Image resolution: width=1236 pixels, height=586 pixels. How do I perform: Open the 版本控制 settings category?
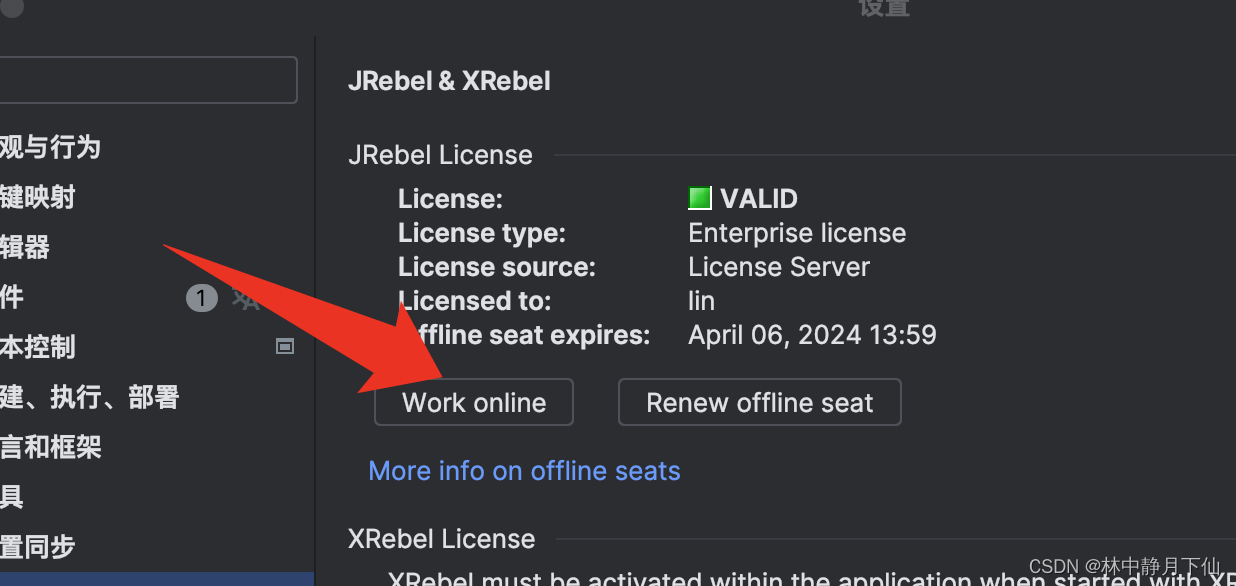[x=40, y=347]
